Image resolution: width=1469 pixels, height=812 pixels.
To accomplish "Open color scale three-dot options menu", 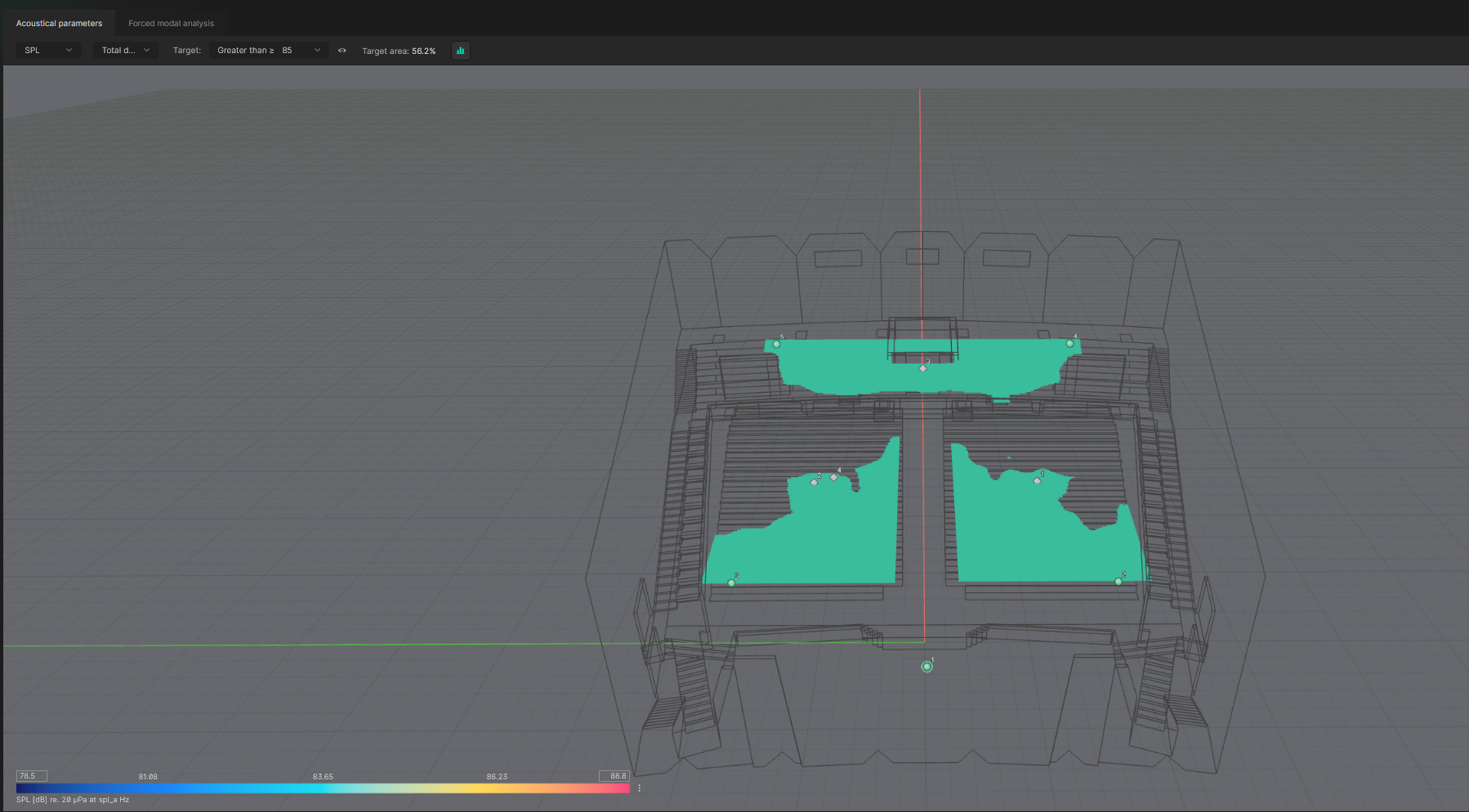I will coord(639,788).
